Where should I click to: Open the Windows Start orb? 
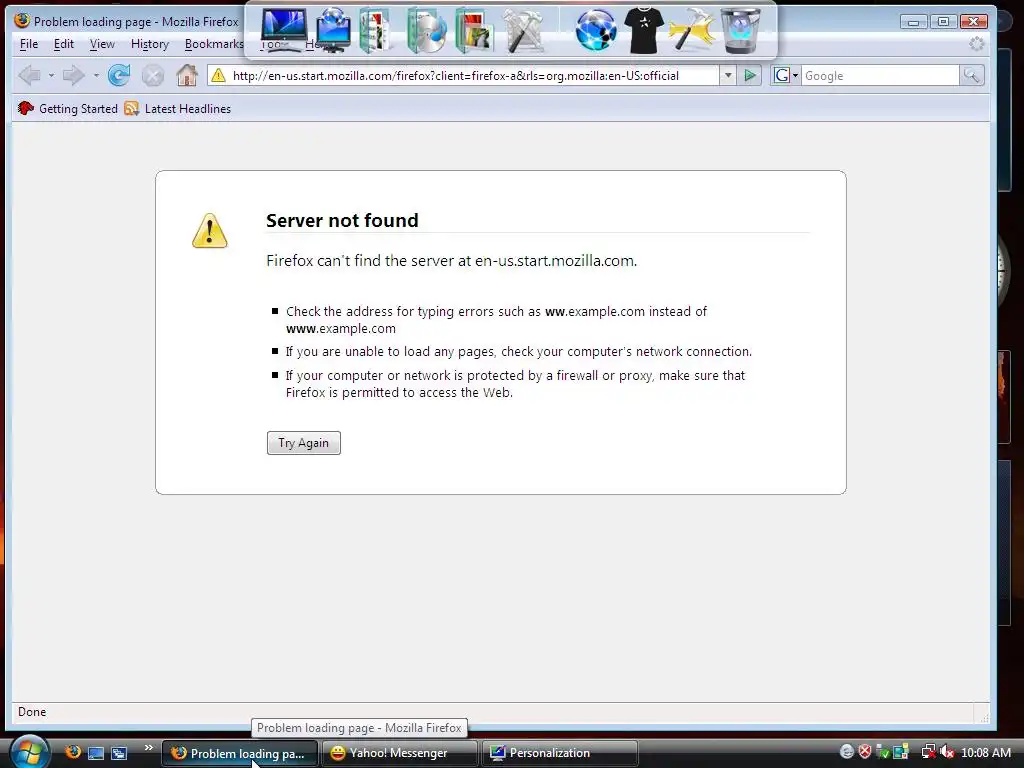pyautogui.click(x=29, y=751)
